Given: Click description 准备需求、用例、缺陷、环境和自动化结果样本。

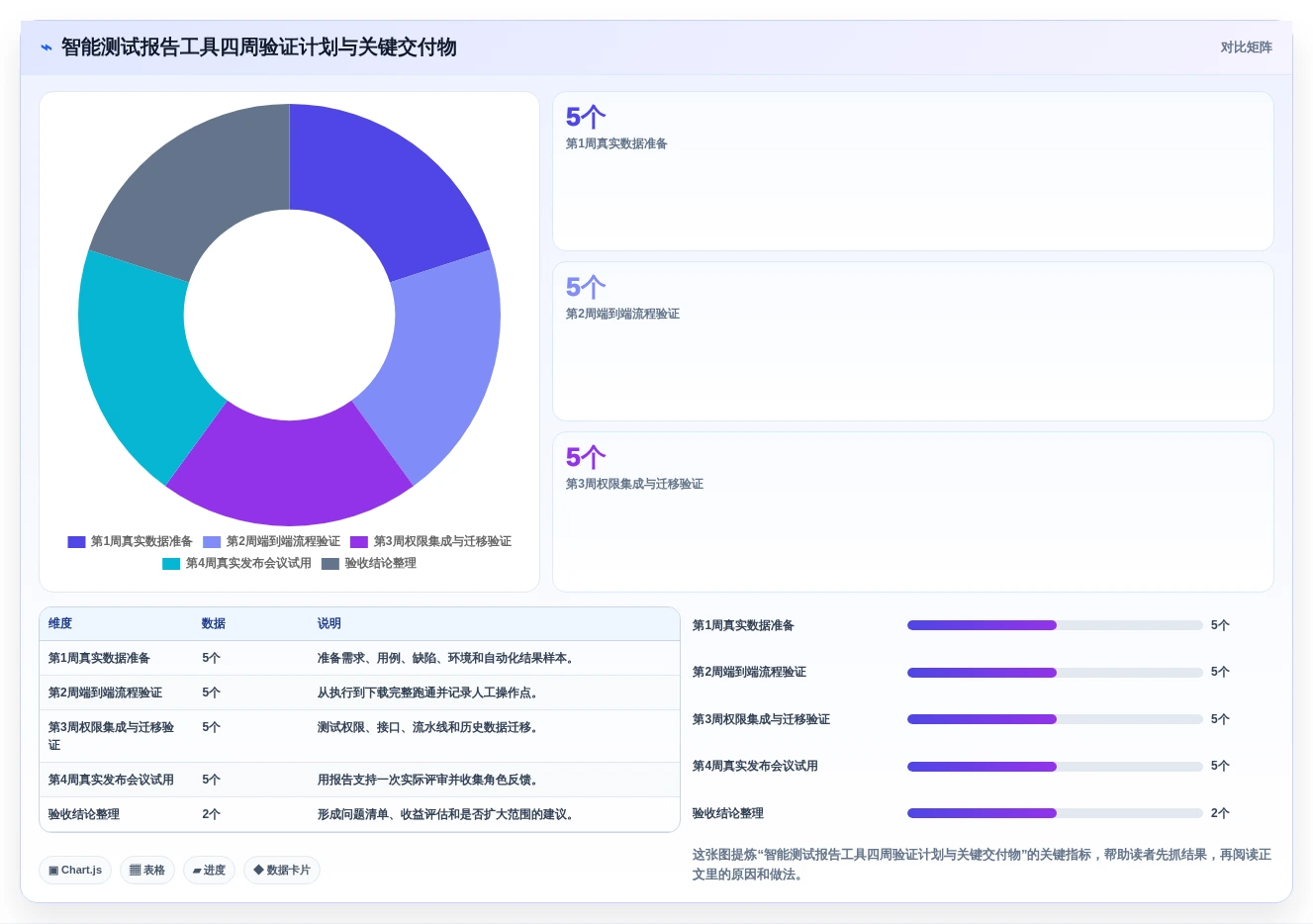Looking at the screenshot, I should 447,659.
